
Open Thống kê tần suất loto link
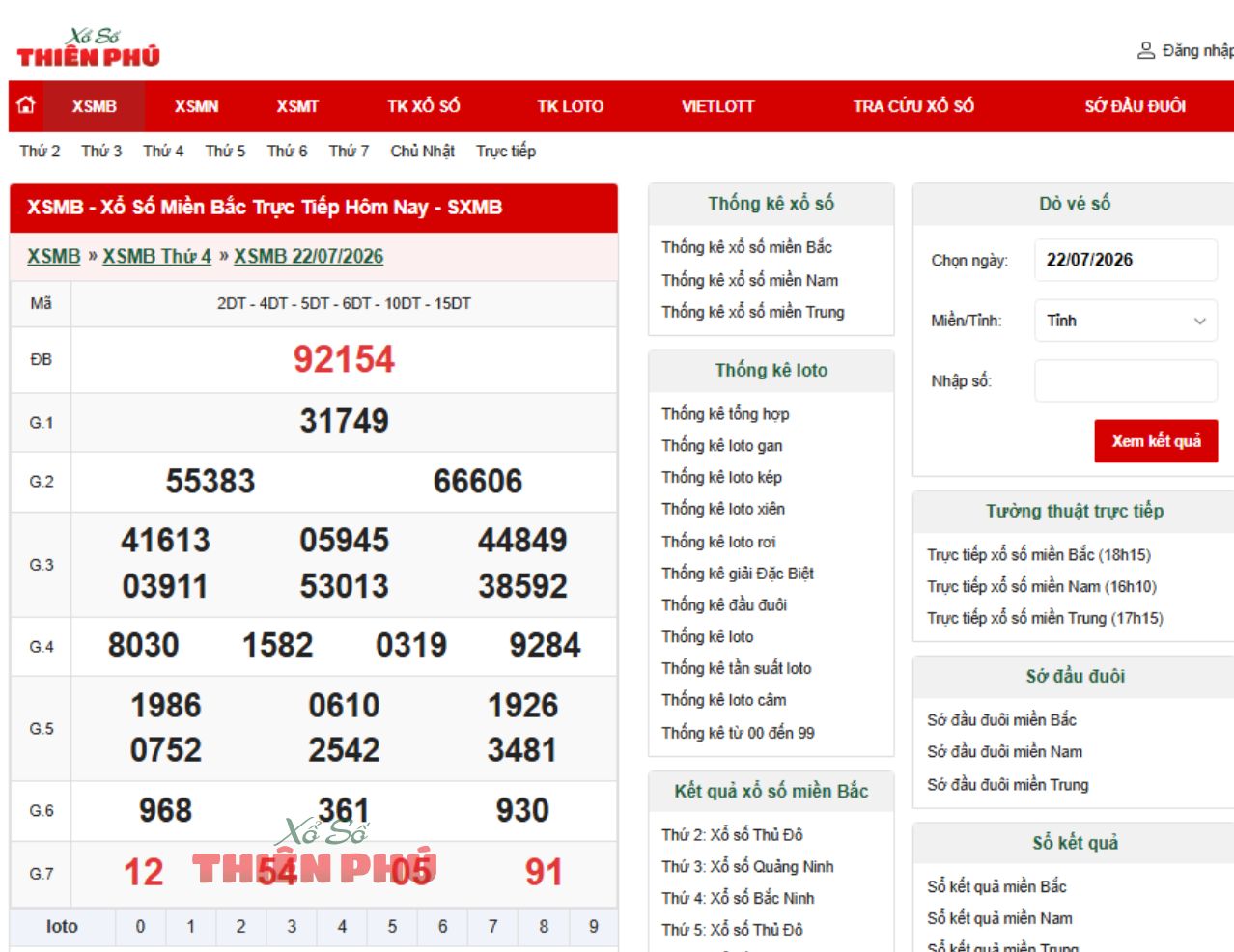tap(736, 668)
